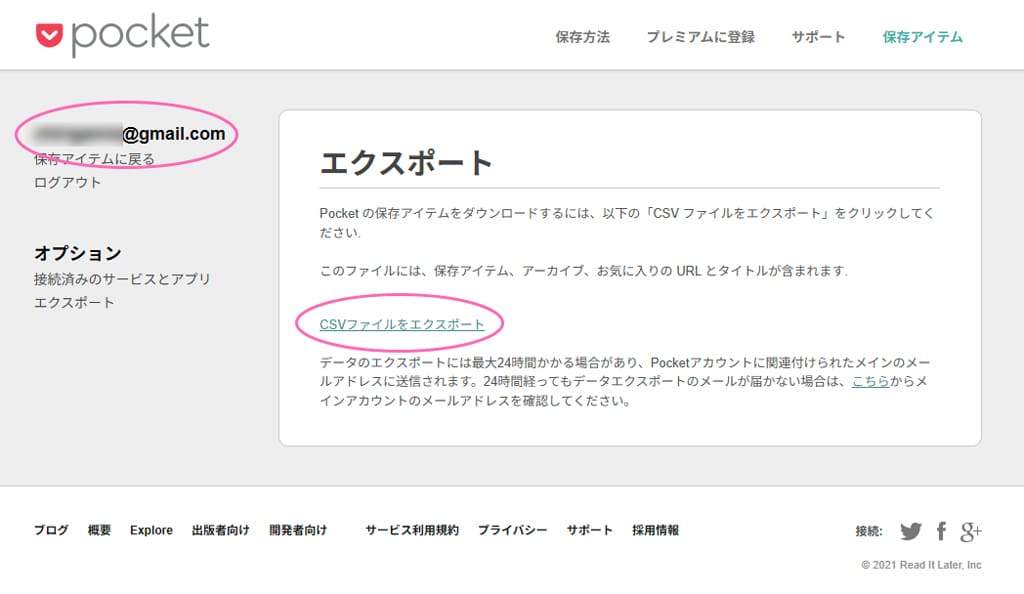Open 概要 in the footer
The height and width of the screenshot is (594, 1024).
click(99, 530)
